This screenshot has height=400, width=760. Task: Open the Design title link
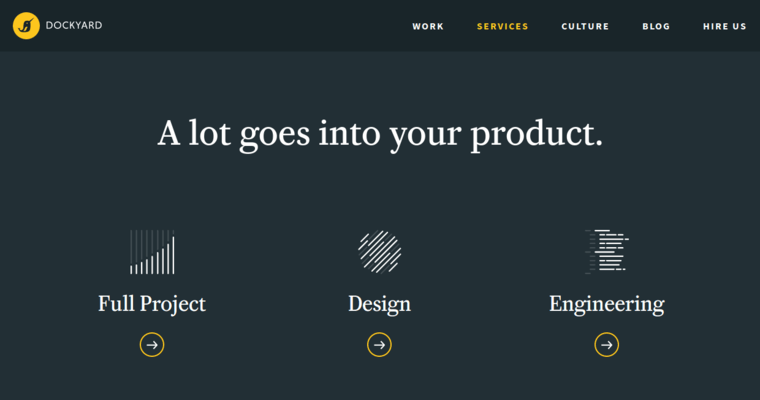(x=379, y=304)
